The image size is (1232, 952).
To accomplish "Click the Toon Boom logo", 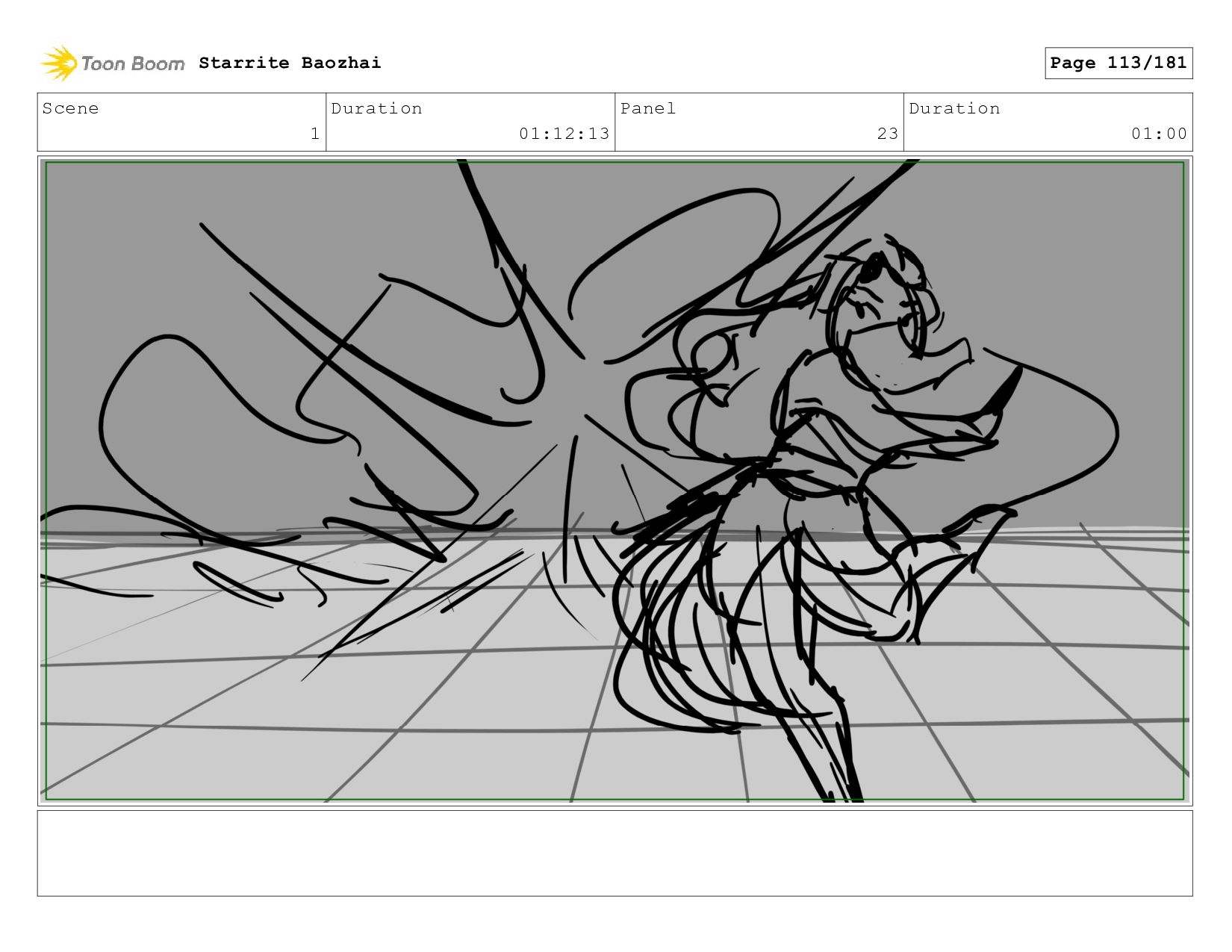I will pos(112,63).
